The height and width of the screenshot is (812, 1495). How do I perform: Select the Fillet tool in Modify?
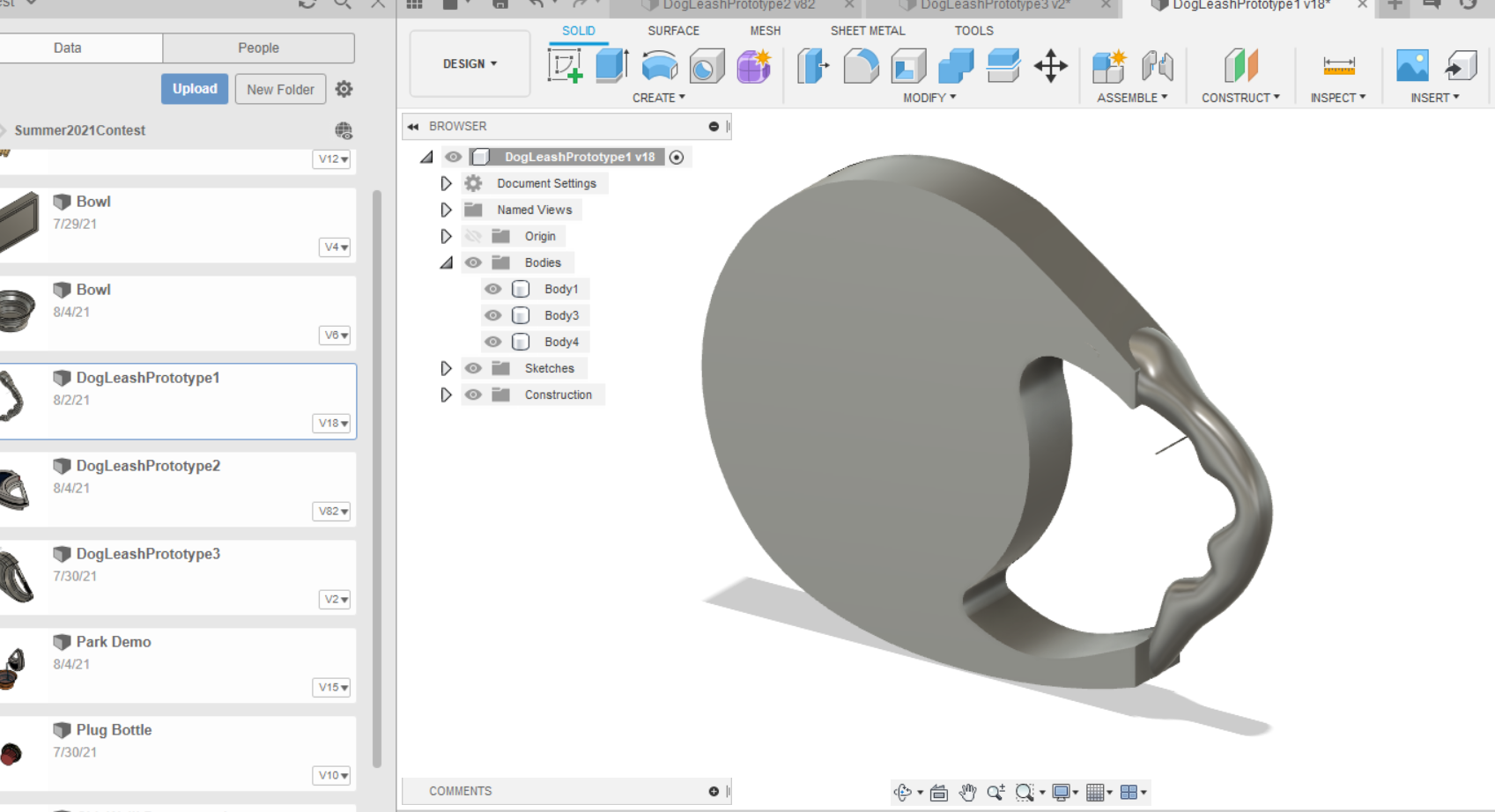[861, 66]
